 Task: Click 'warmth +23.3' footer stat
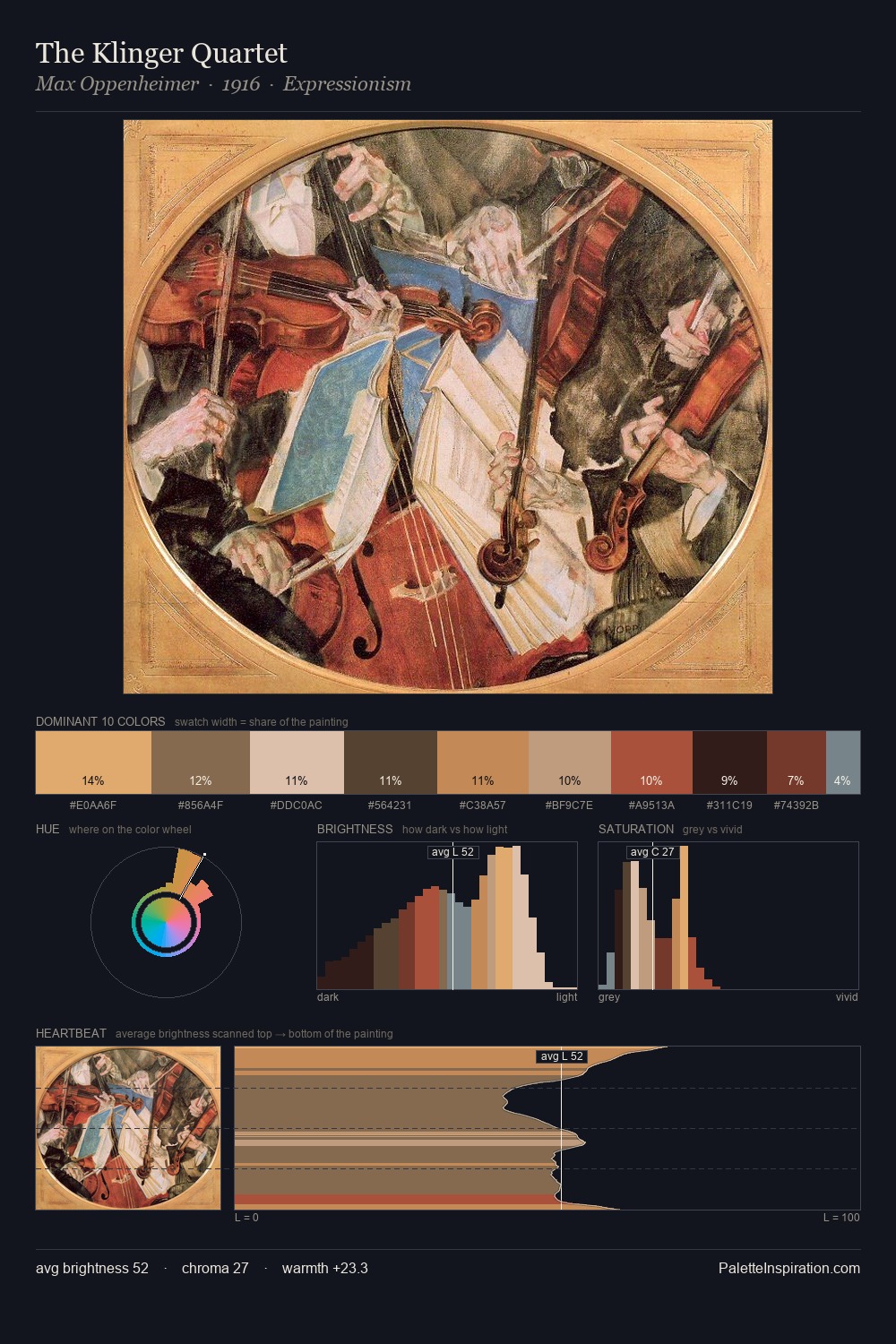tap(325, 1268)
